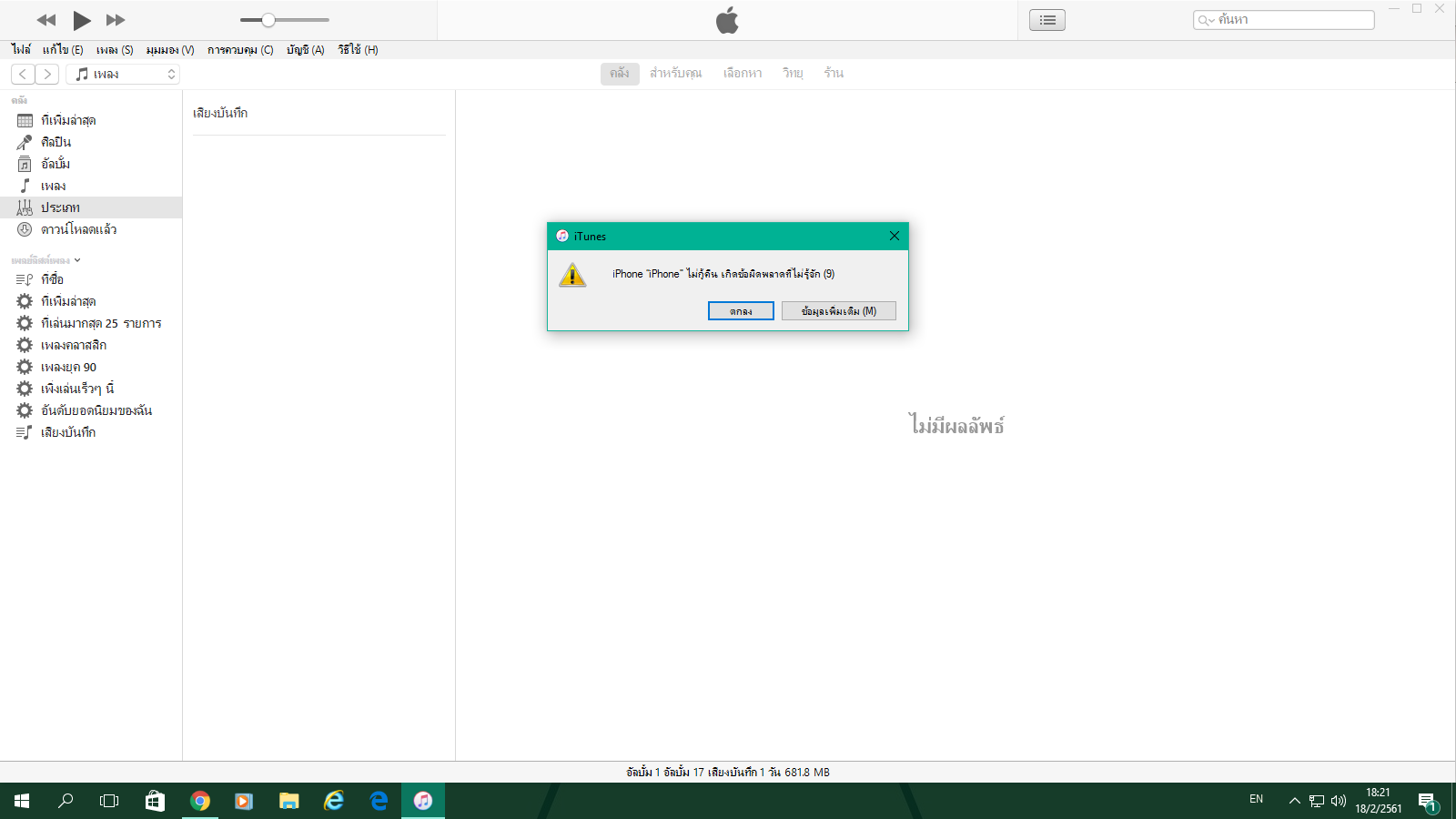Select ที่เพิ่มล่าสุด in the library section
Viewport: 1456px width, 819px height.
pyautogui.click(x=91, y=120)
